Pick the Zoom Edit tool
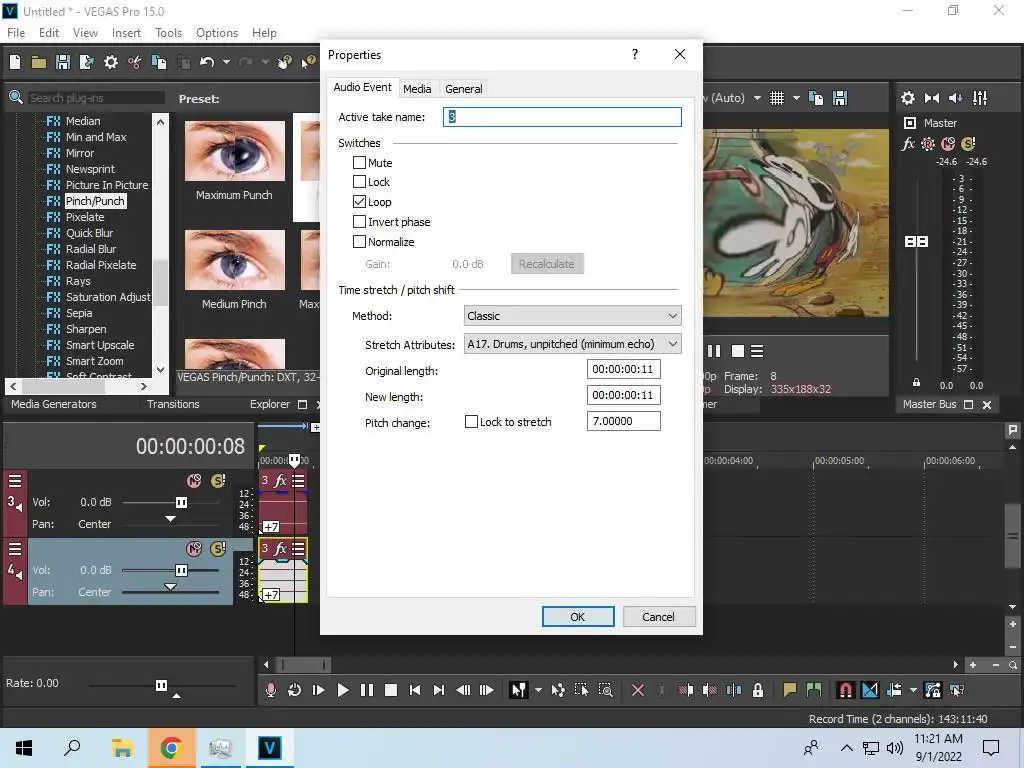The width and height of the screenshot is (1024, 768). 605,690
